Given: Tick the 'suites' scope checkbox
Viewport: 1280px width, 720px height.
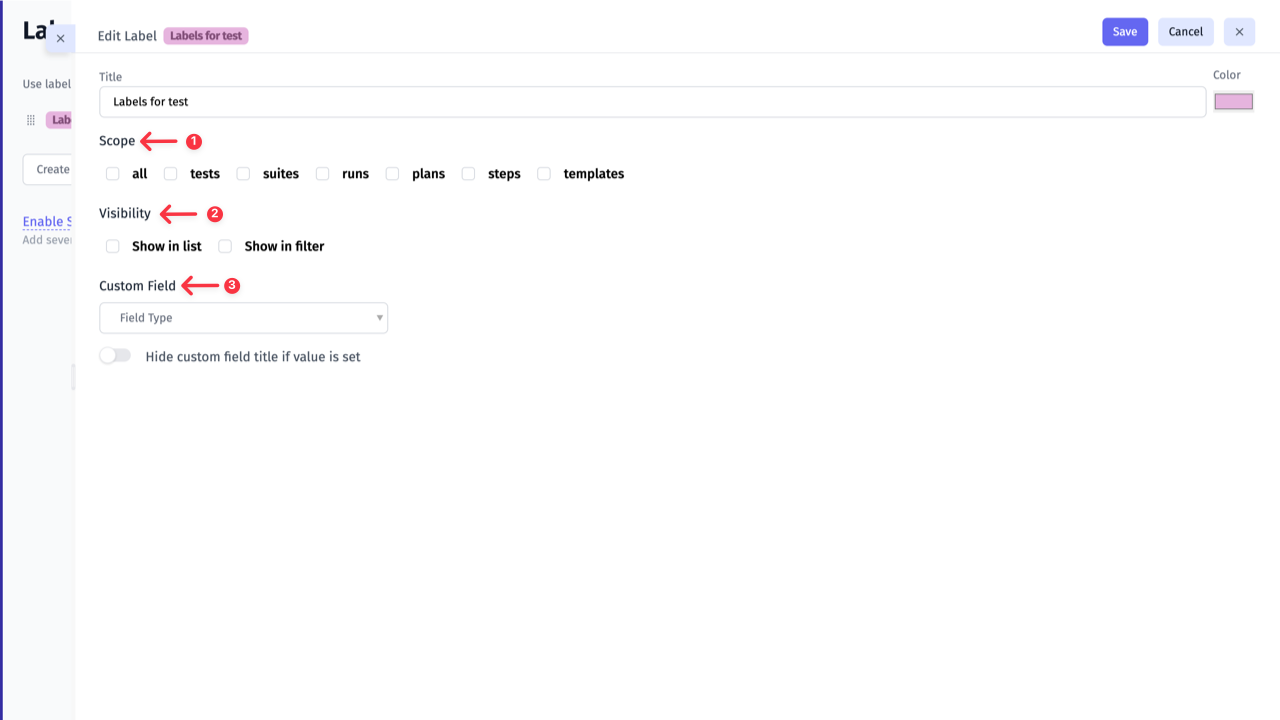Looking at the screenshot, I should pos(243,174).
